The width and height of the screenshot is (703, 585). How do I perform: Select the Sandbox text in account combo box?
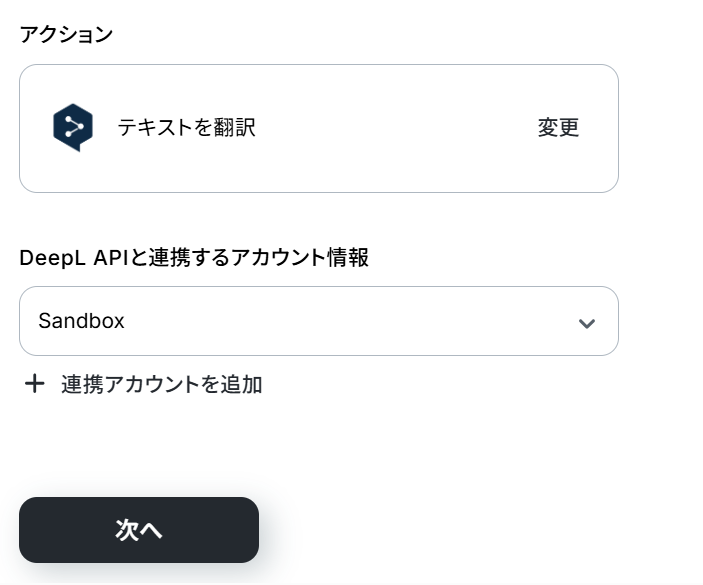(81, 321)
